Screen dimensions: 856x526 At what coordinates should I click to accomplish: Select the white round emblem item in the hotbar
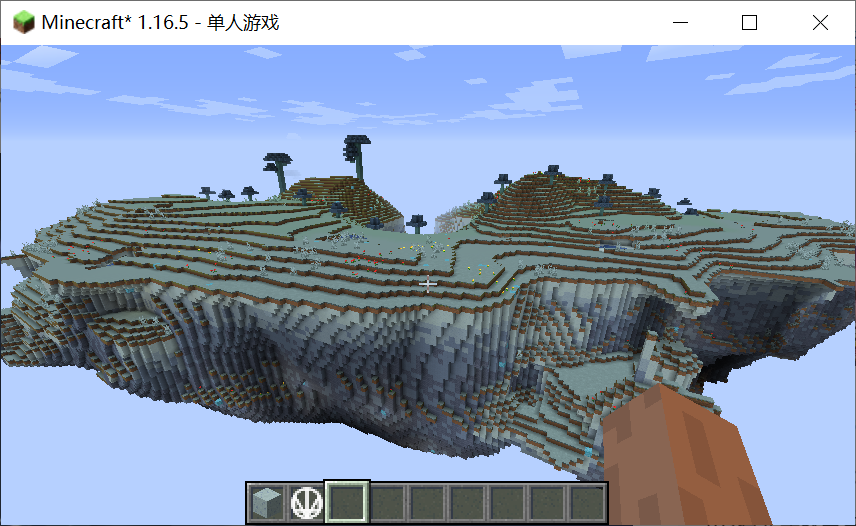[x=307, y=502]
